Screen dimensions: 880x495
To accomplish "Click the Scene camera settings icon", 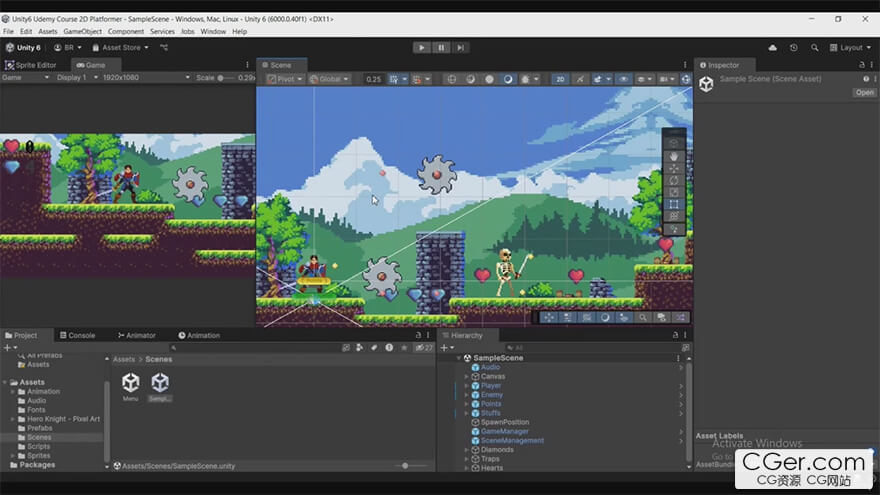I will pyautogui.click(x=666, y=79).
